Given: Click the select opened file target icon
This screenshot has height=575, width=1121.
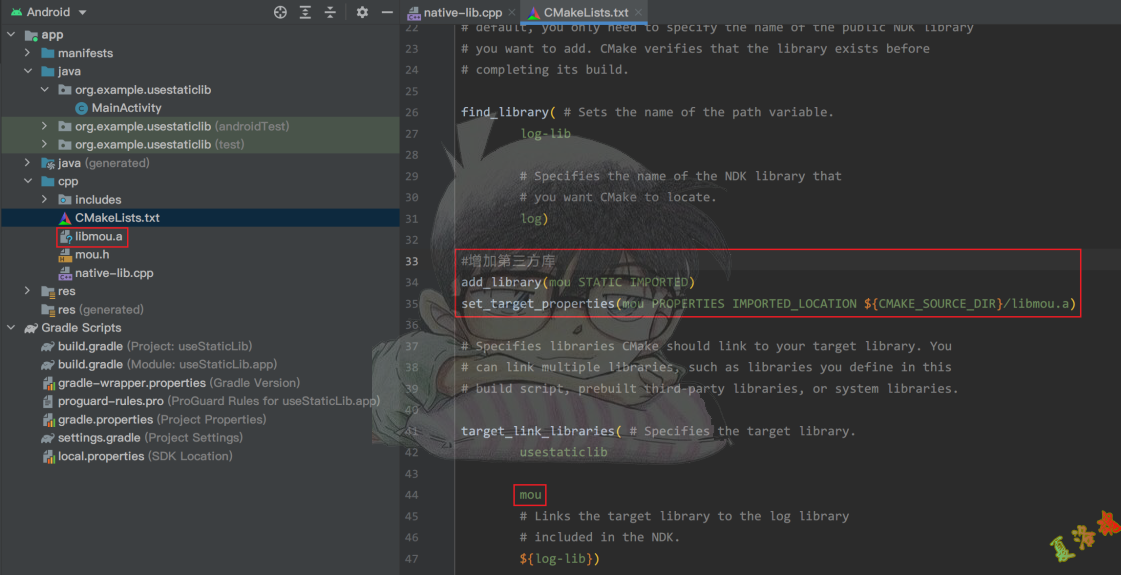Looking at the screenshot, I should click(280, 12).
